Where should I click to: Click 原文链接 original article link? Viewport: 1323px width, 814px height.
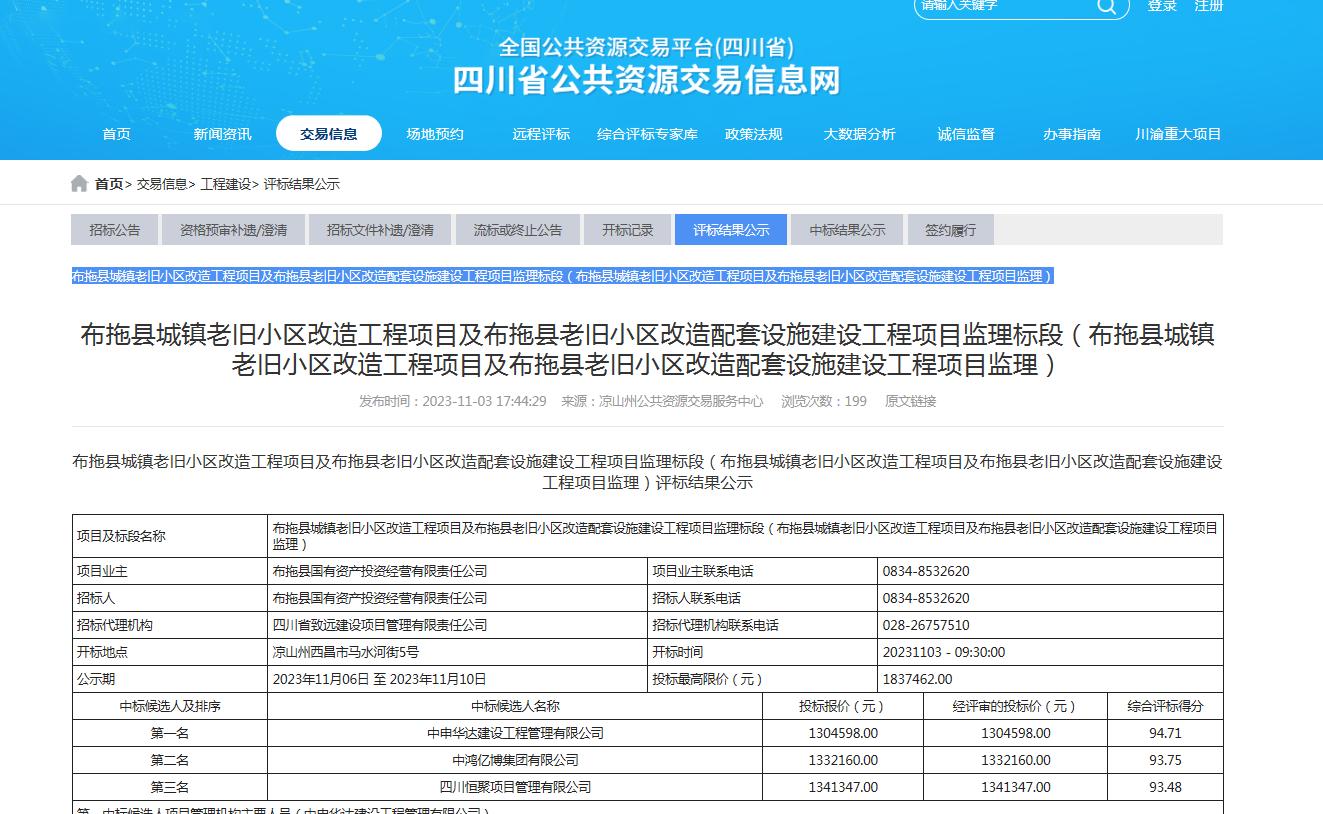tap(910, 401)
